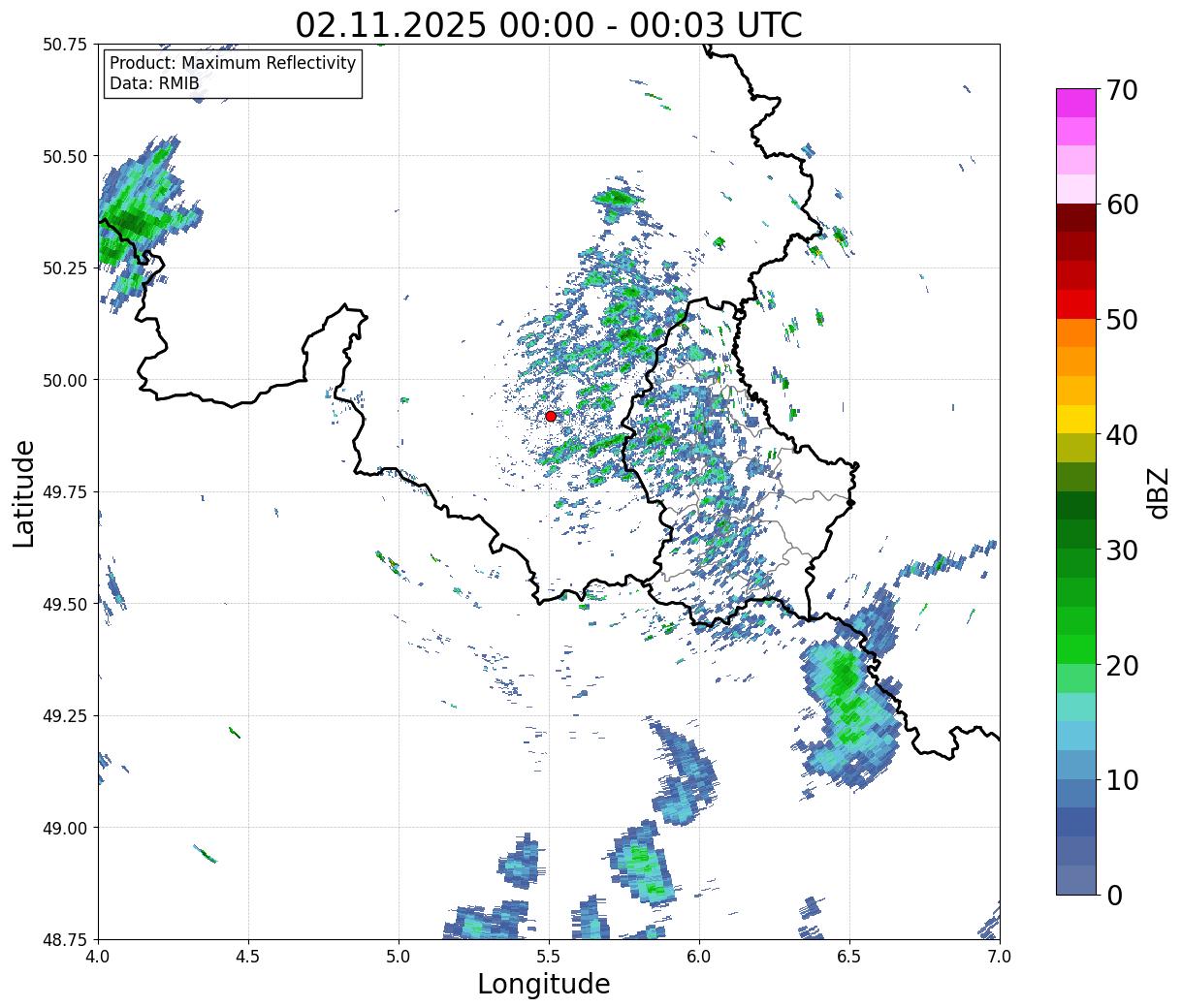Click the colorbar tick label 0

click(1114, 895)
